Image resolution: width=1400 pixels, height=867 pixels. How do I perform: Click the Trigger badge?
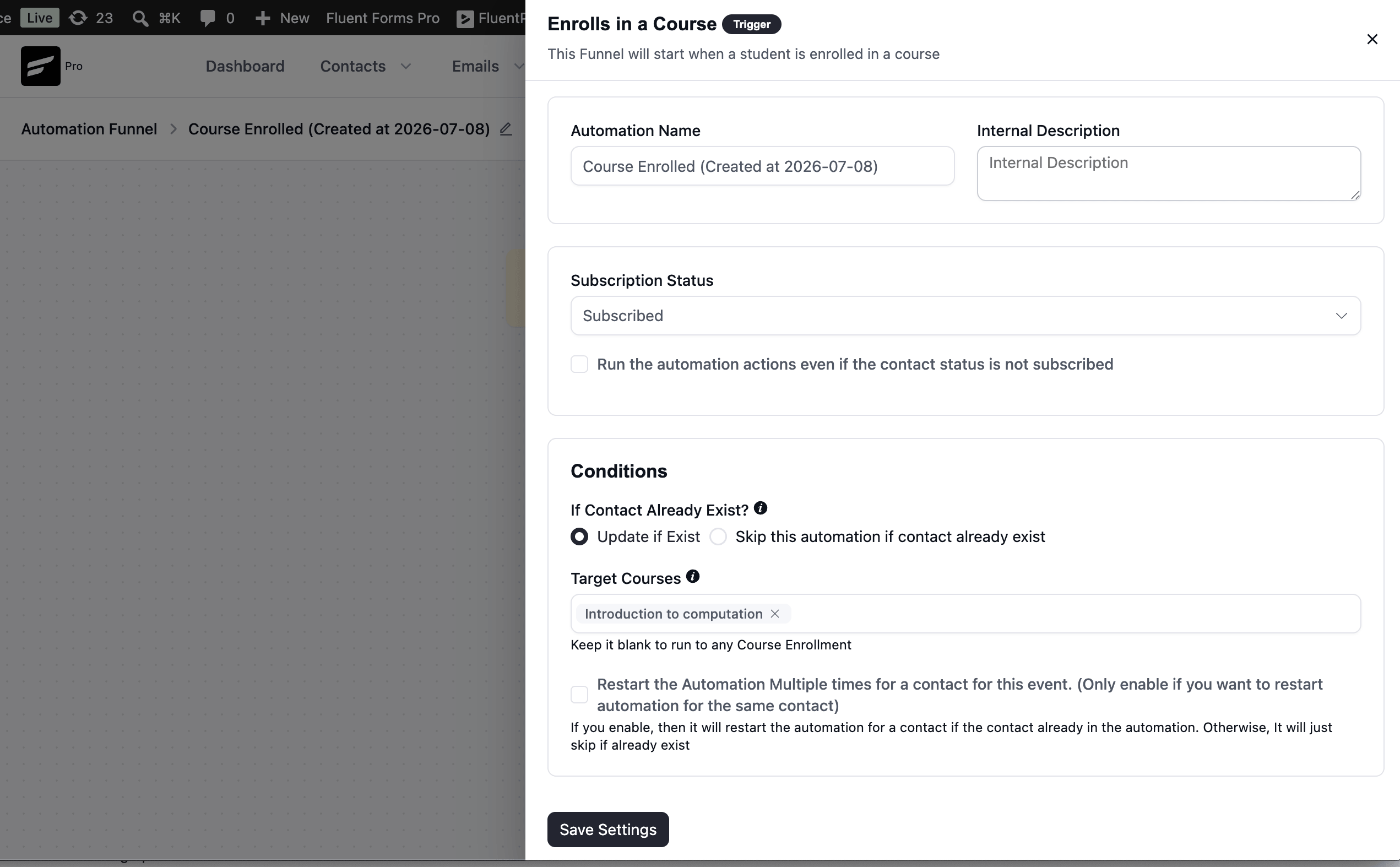[x=751, y=25]
